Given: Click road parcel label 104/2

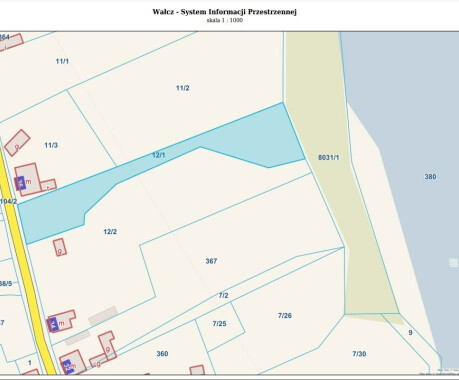Looking at the screenshot, I should click(x=8, y=201).
